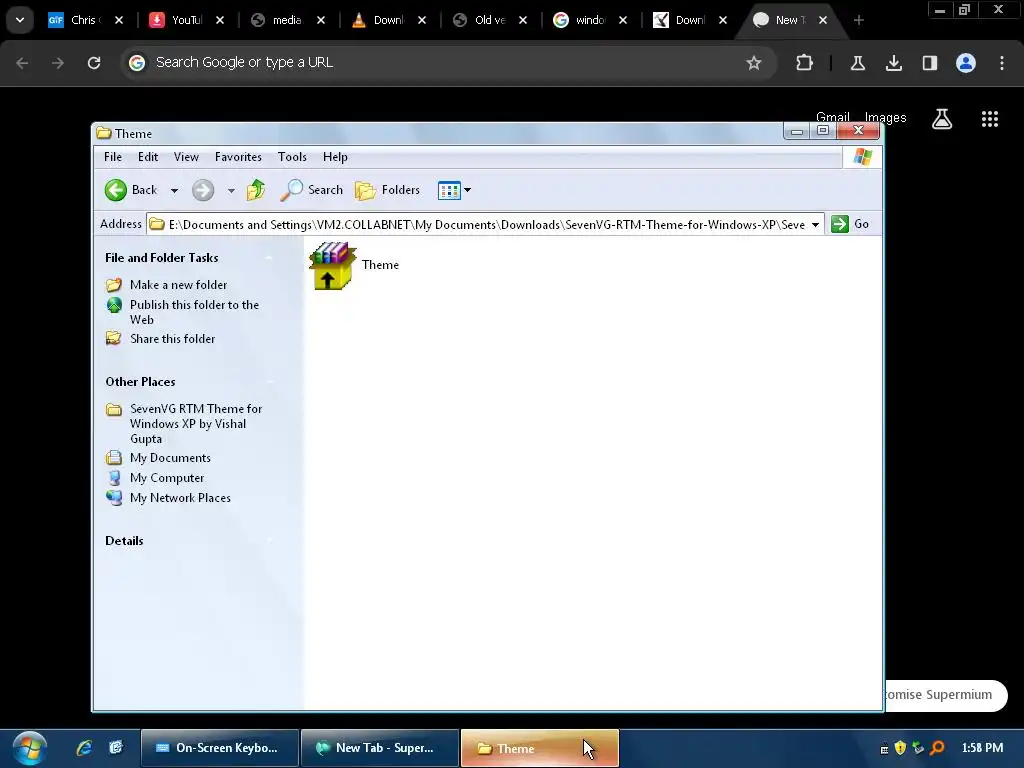Open the Help menu in Explorer
1024x768 pixels.
[x=335, y=157]
